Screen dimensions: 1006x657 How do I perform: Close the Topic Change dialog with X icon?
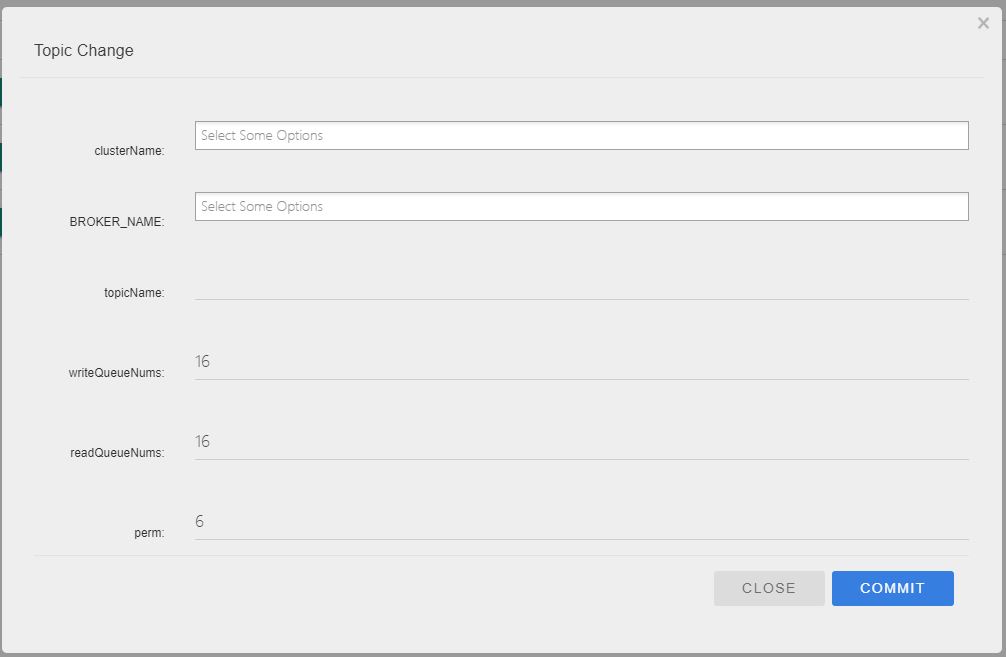(983, 24)
